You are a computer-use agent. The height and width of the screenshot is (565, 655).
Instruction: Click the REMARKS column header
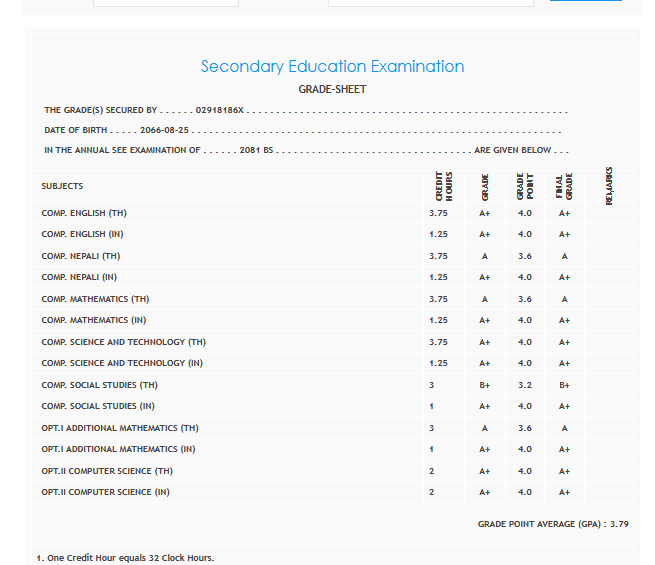609,187
